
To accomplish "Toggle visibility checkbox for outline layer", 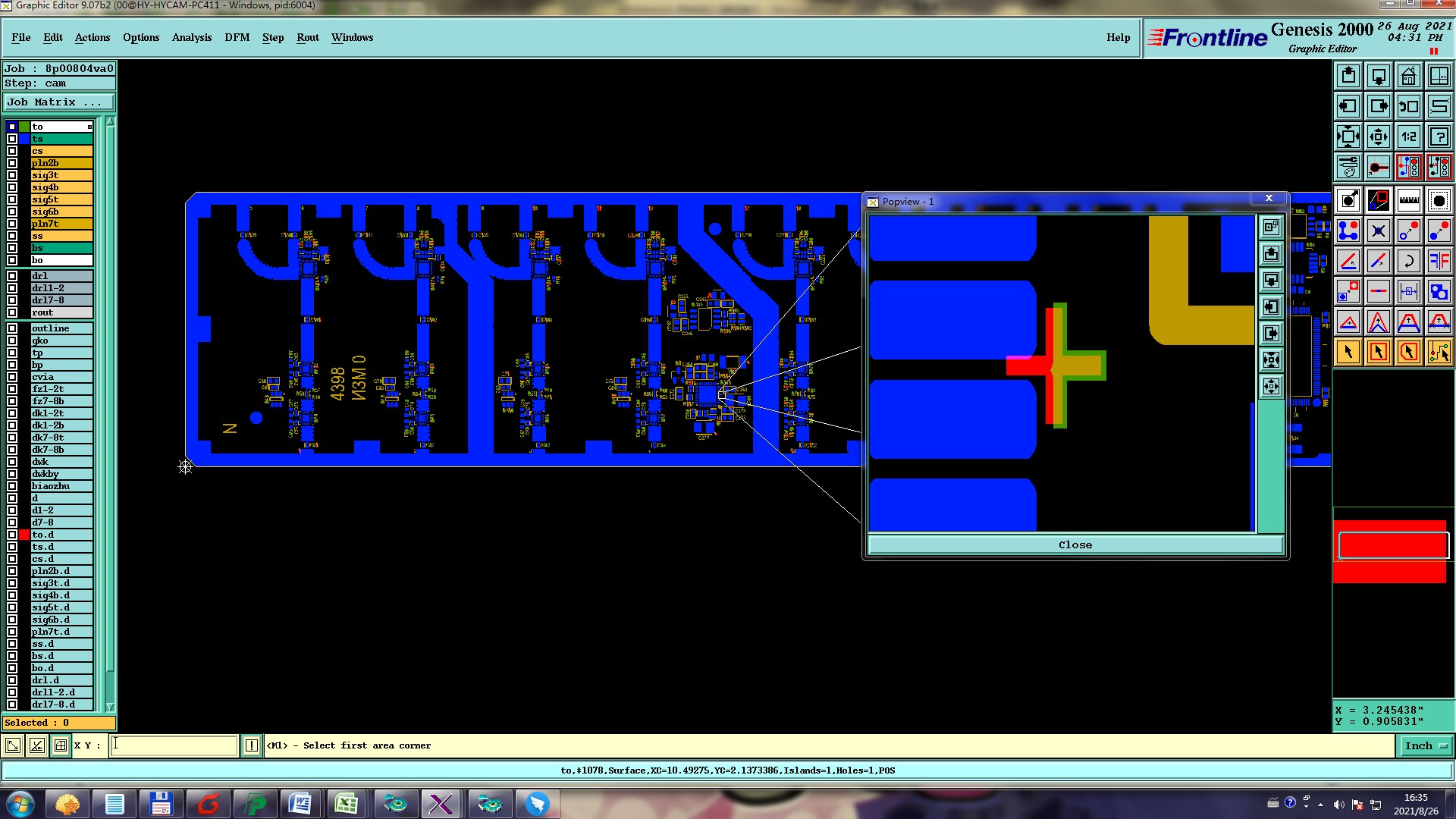I will (x=12, y=328).
